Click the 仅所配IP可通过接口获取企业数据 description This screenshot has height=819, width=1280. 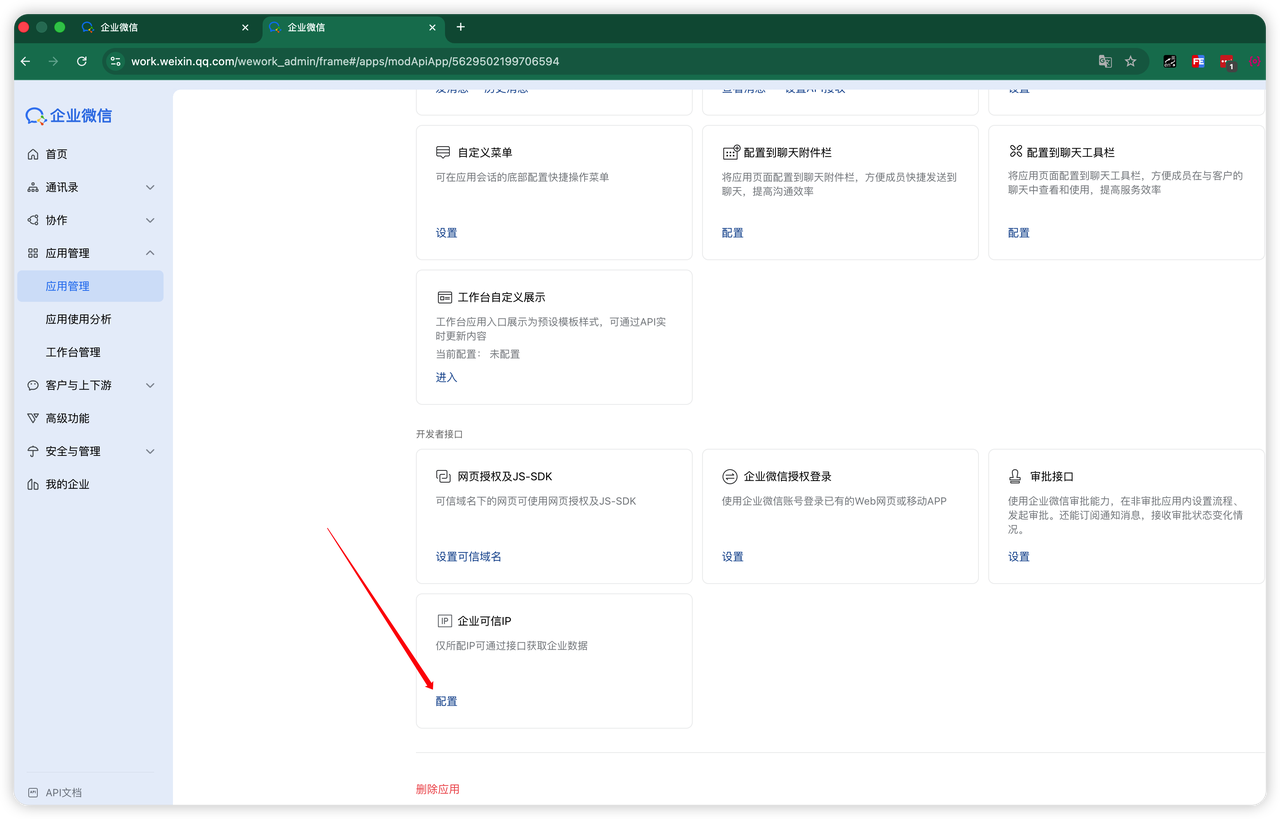(x=511, y=646)
